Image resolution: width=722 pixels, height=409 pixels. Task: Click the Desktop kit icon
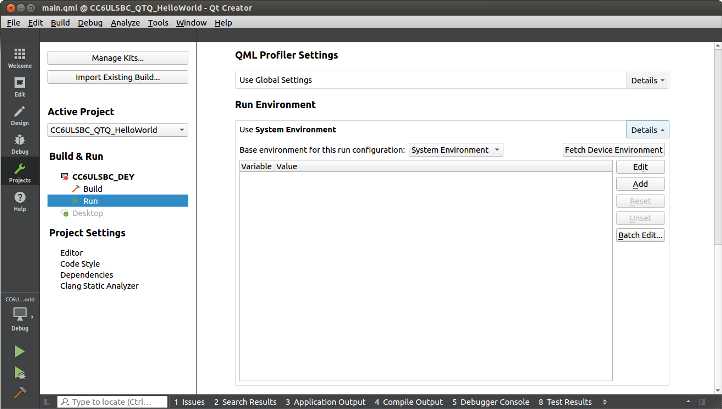pos(64,213)
